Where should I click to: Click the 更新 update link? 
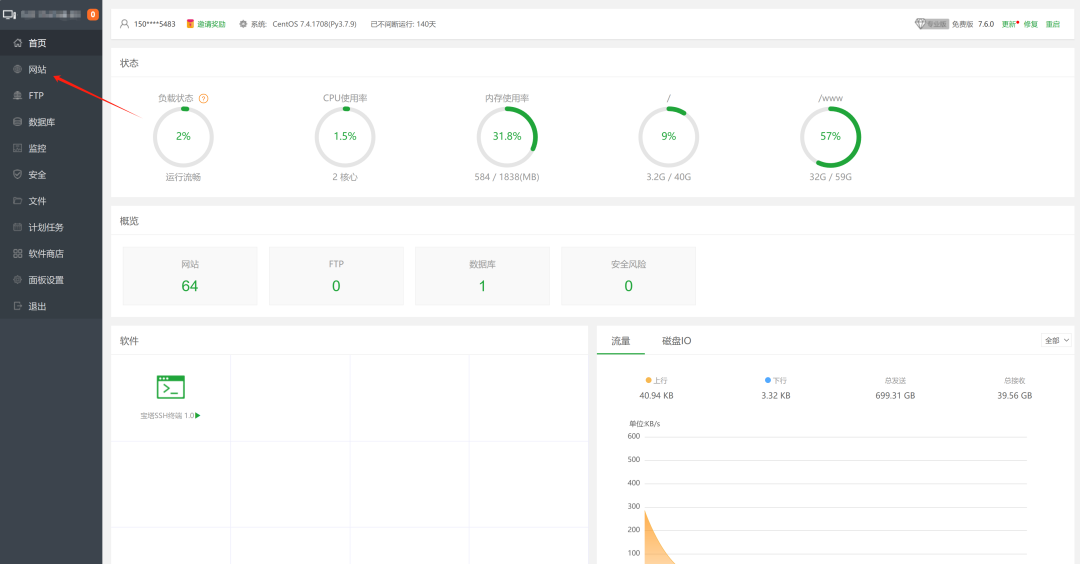point(1010,24)
